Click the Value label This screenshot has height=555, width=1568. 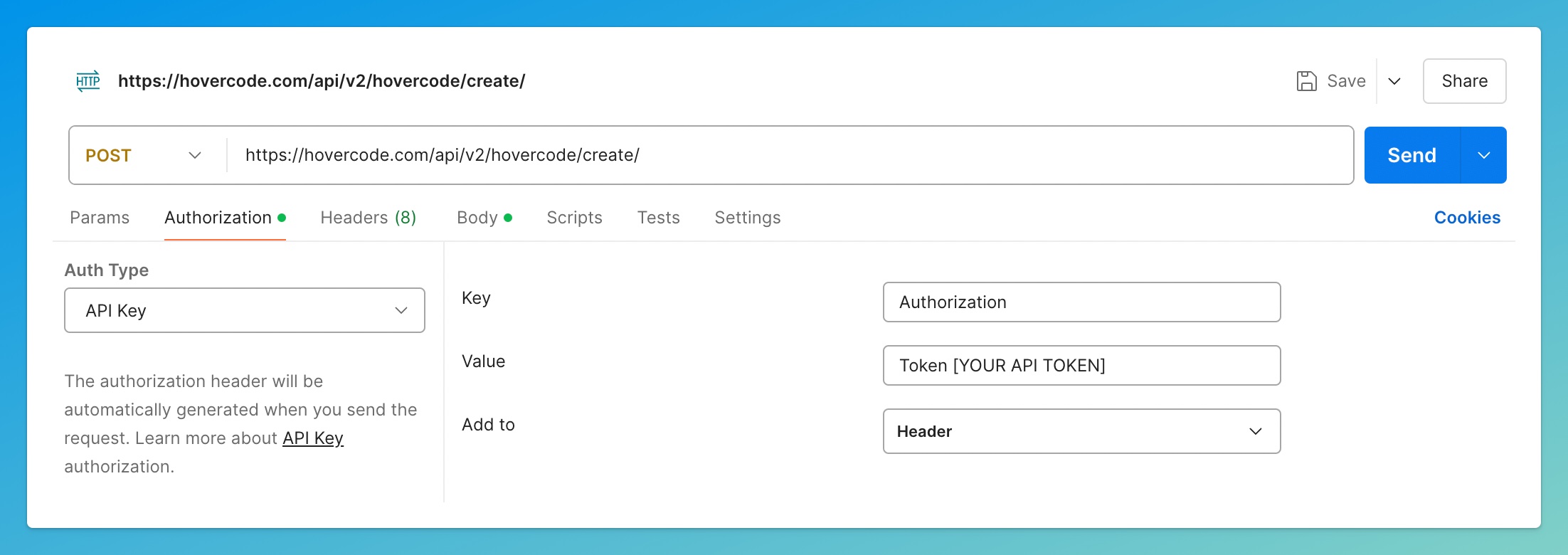coord(484,361)
